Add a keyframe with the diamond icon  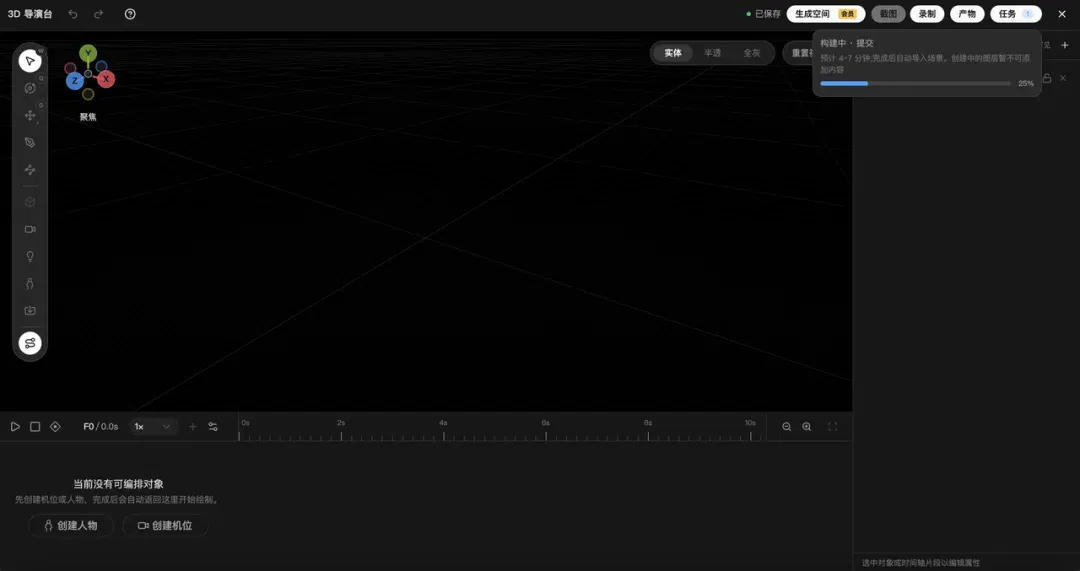click(55, 427)
